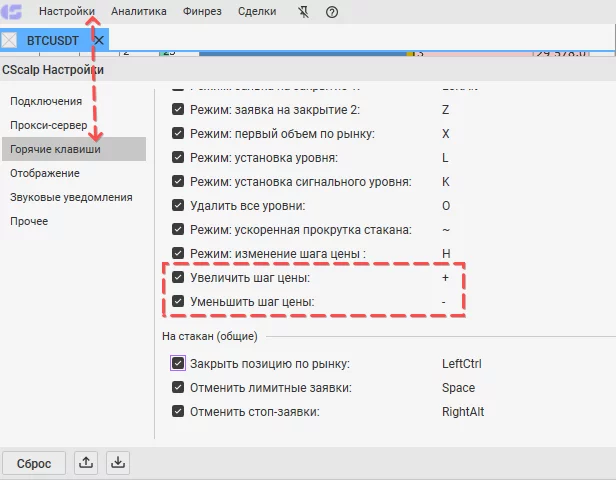Image resolution: width=616 pixels, height=480 pixels.
Task: Toggle 'заявка на закрытие 2' checkbox
Action: click(178, 109)
